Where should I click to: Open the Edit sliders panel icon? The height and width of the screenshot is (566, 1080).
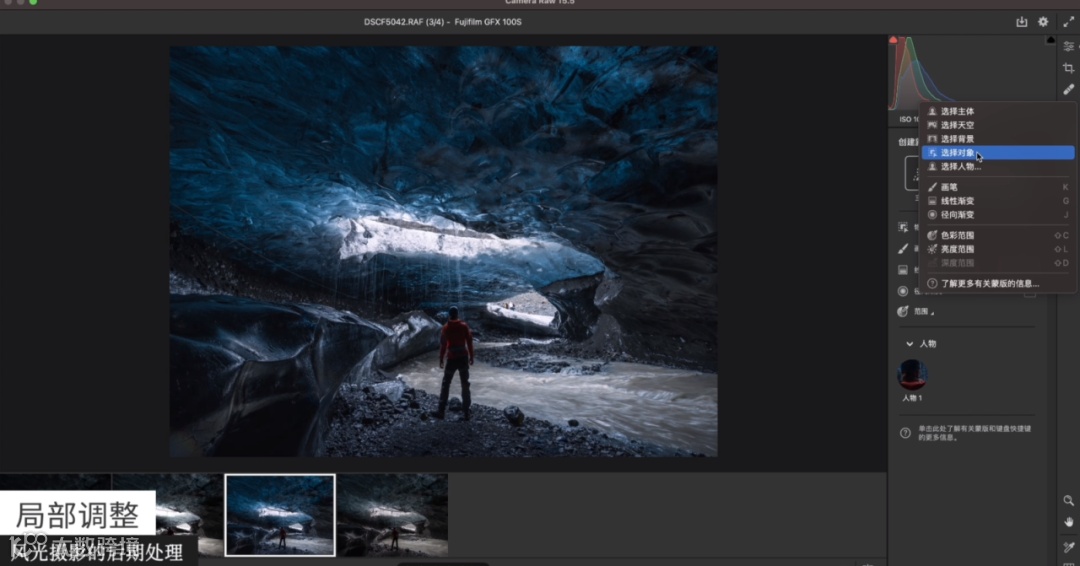1068,47
